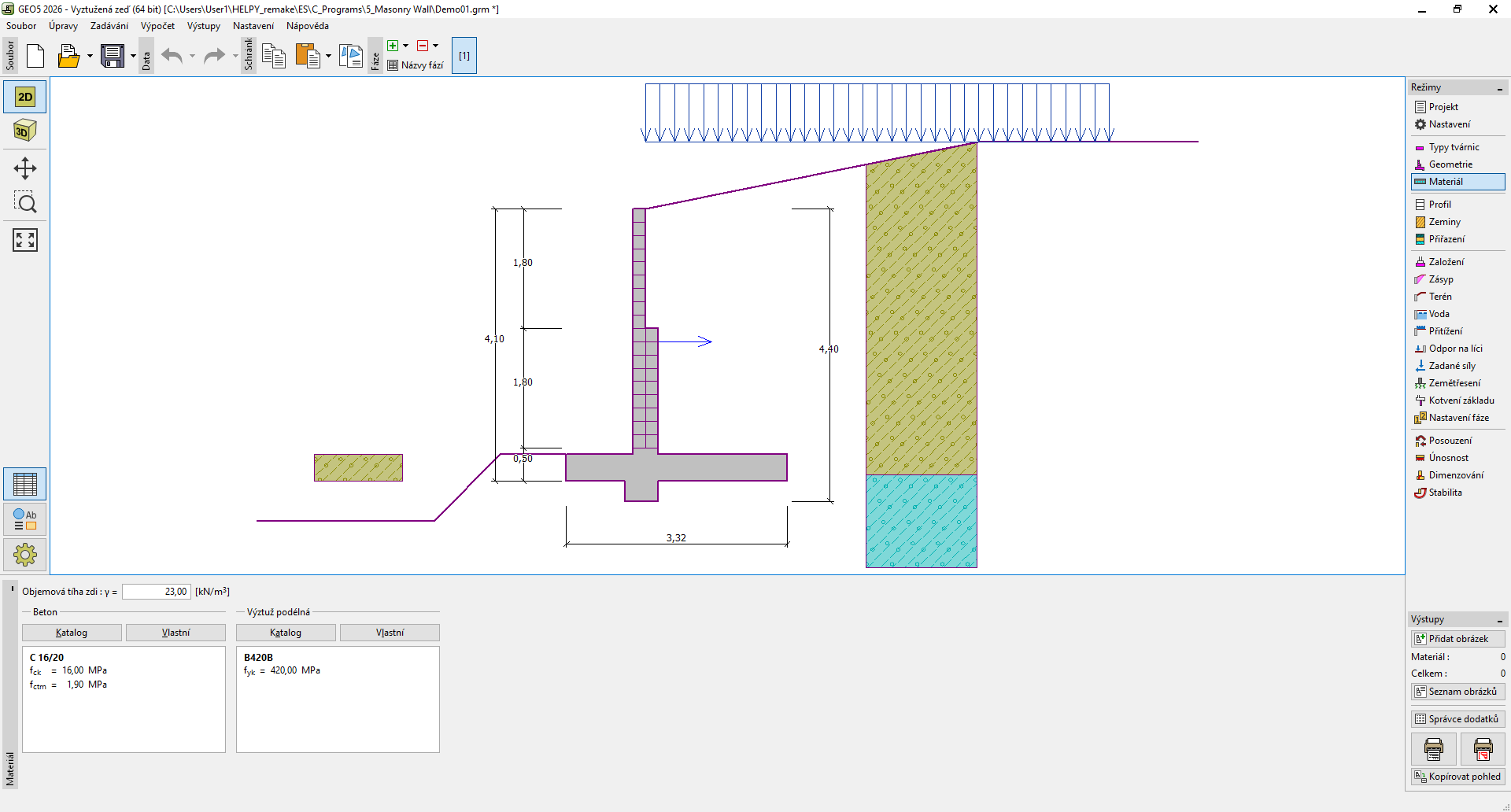Click the pan view move tool

(x=25, y=168)
